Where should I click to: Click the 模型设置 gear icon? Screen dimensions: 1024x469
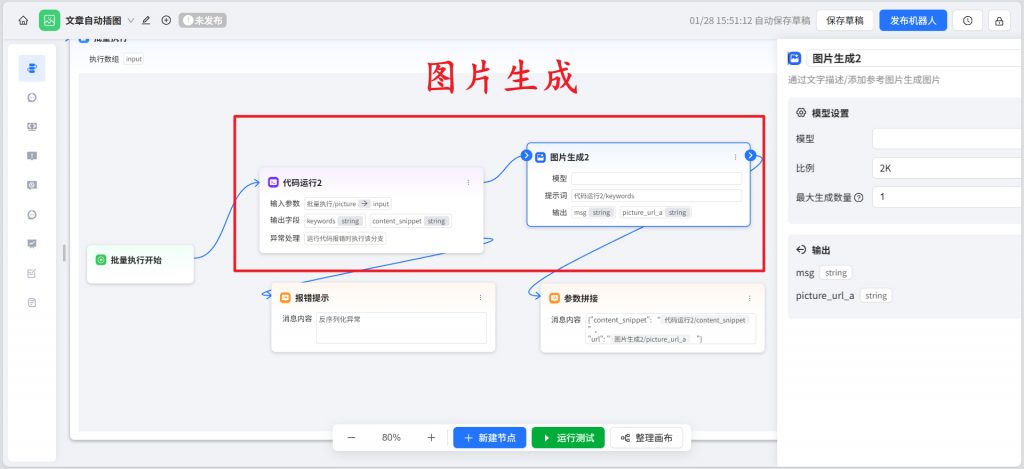pos(801,113)
